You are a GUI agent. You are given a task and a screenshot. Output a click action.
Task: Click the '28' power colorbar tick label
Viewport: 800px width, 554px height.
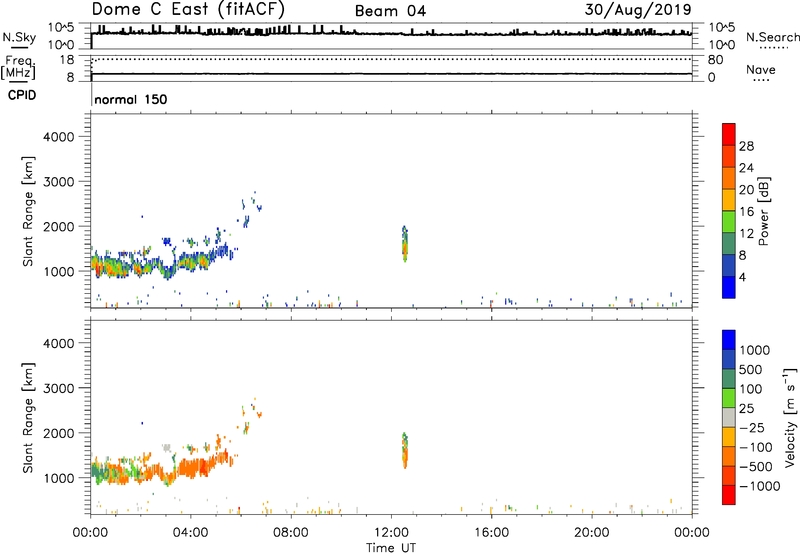pos(746,146)
